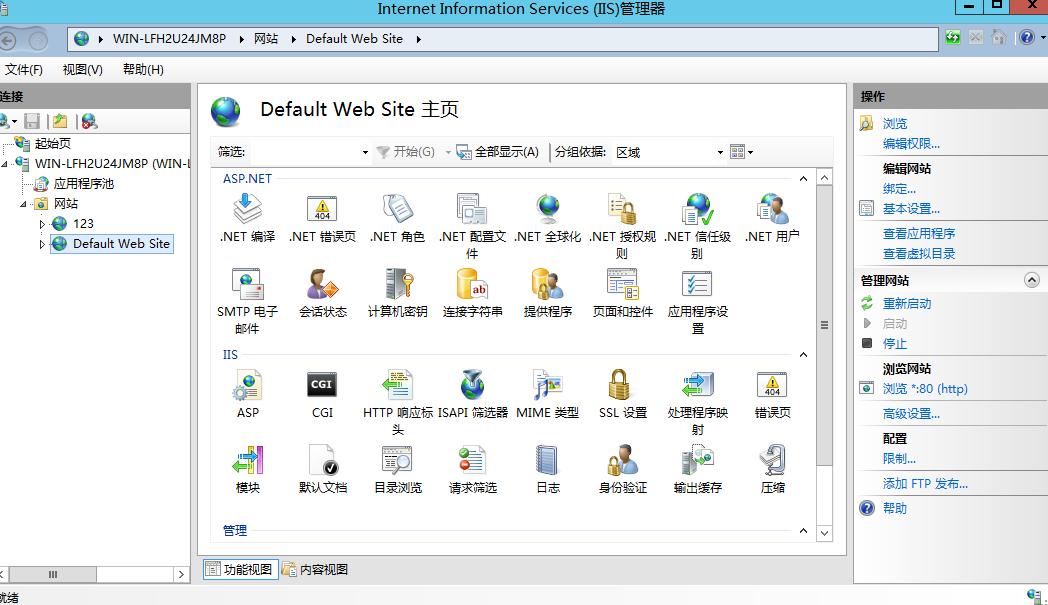Click the connections horizontal scrollbar right arrow
The image size is (1048, 605).
181,574
